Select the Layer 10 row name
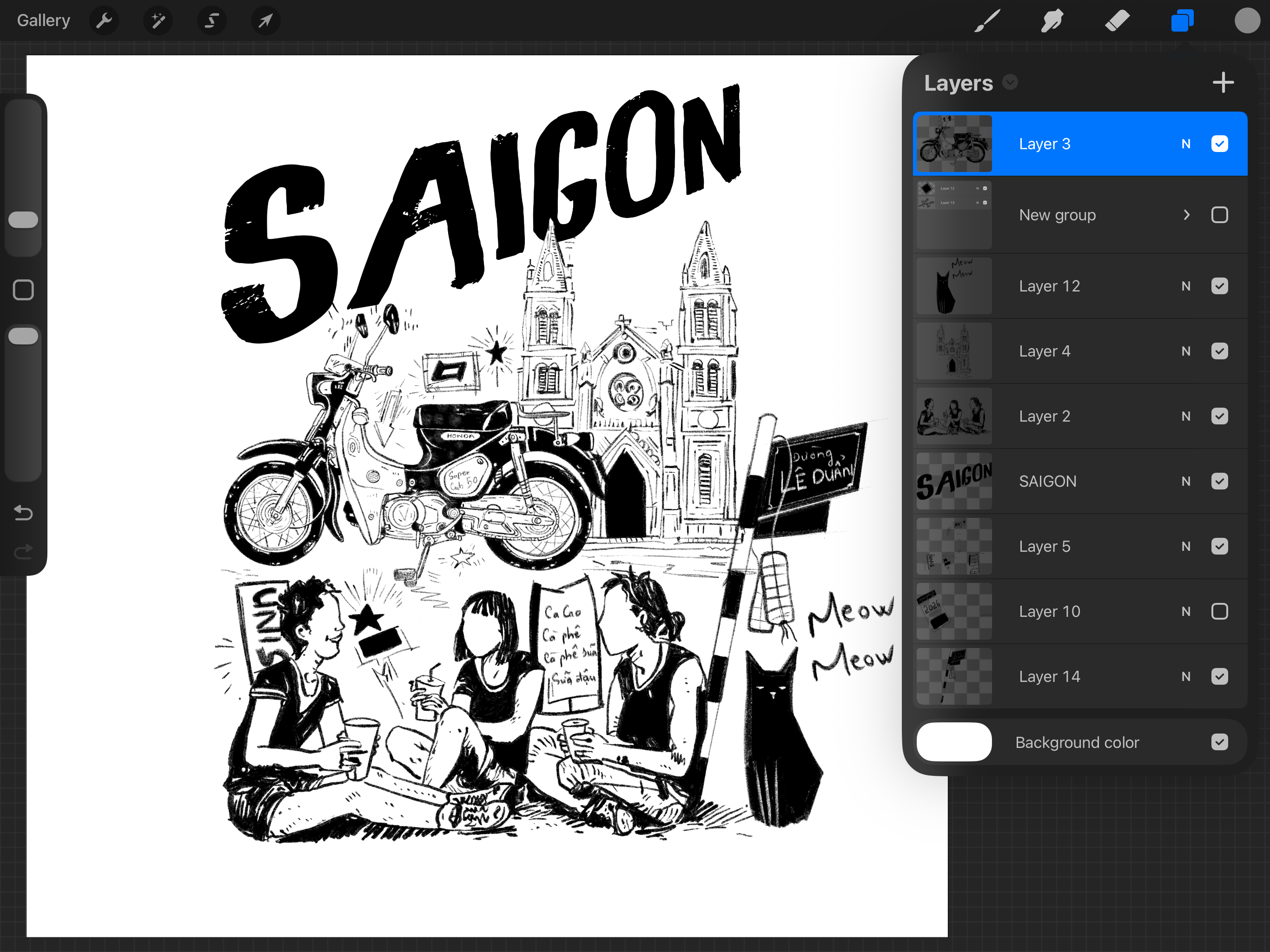The image size is (1270, 952). tap(1050, 612)
